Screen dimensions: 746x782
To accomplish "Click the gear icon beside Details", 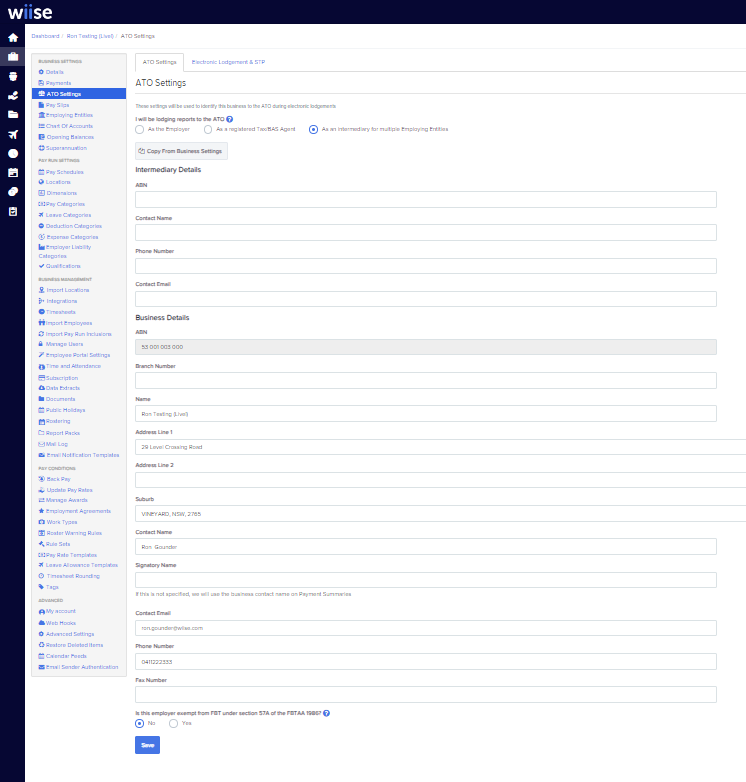I will click(x=41, y=72).
